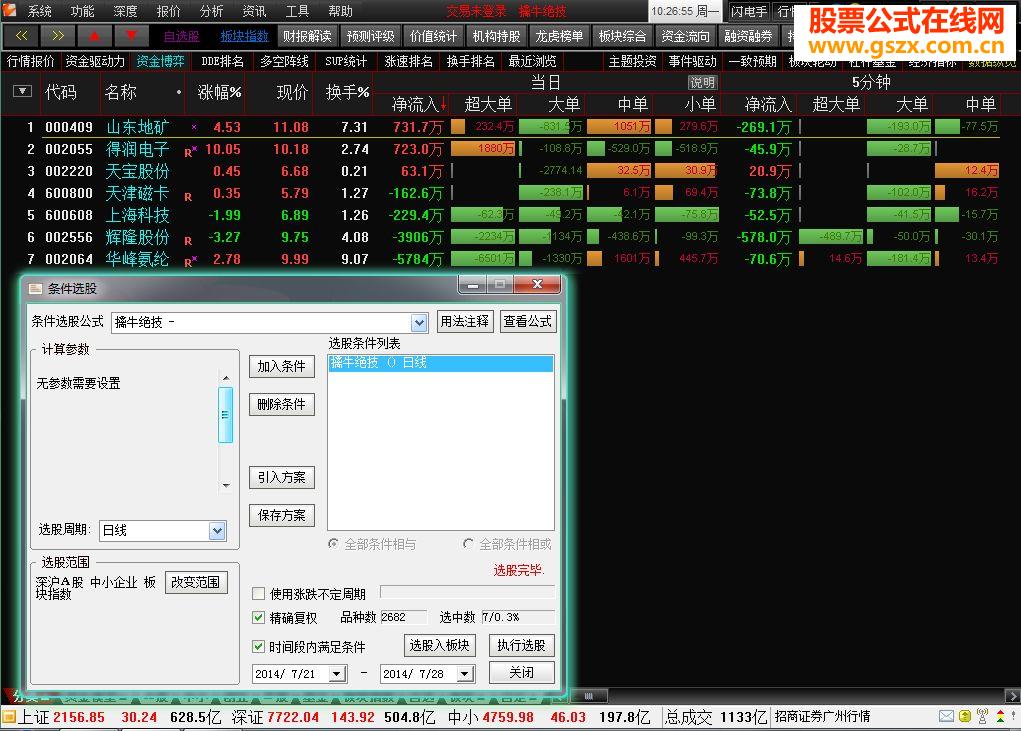Image resolution: width=1021 pixels, height=731 pixels.
Task: Select 擒牛绝技 日线 condition list item
Action: point(441,363)
